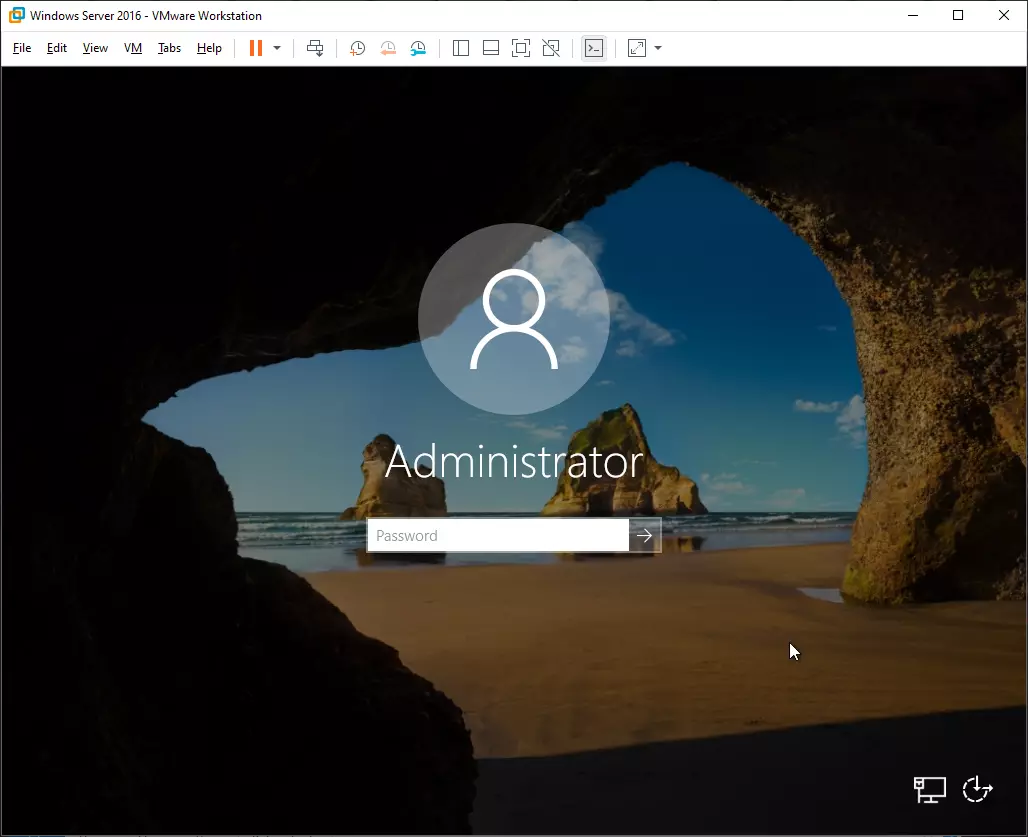Click the Send Ctrl+Alt+Del icon
The image size is (1028, 837).
[x=315, y=48]
